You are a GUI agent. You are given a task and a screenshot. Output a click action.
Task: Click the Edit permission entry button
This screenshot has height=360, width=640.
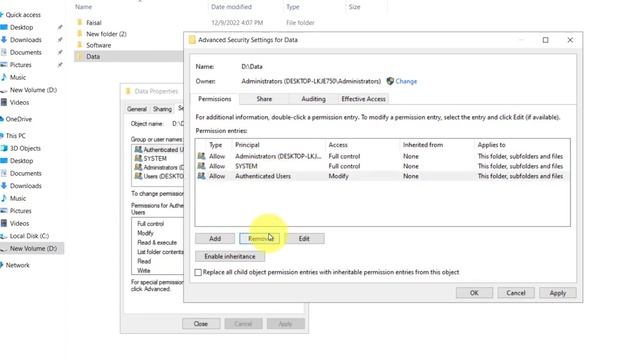(x=304, y=239)
